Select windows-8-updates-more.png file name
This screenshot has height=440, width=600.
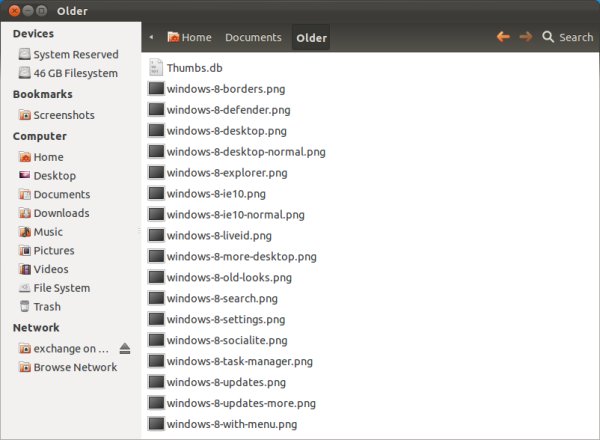click(241, 403)
